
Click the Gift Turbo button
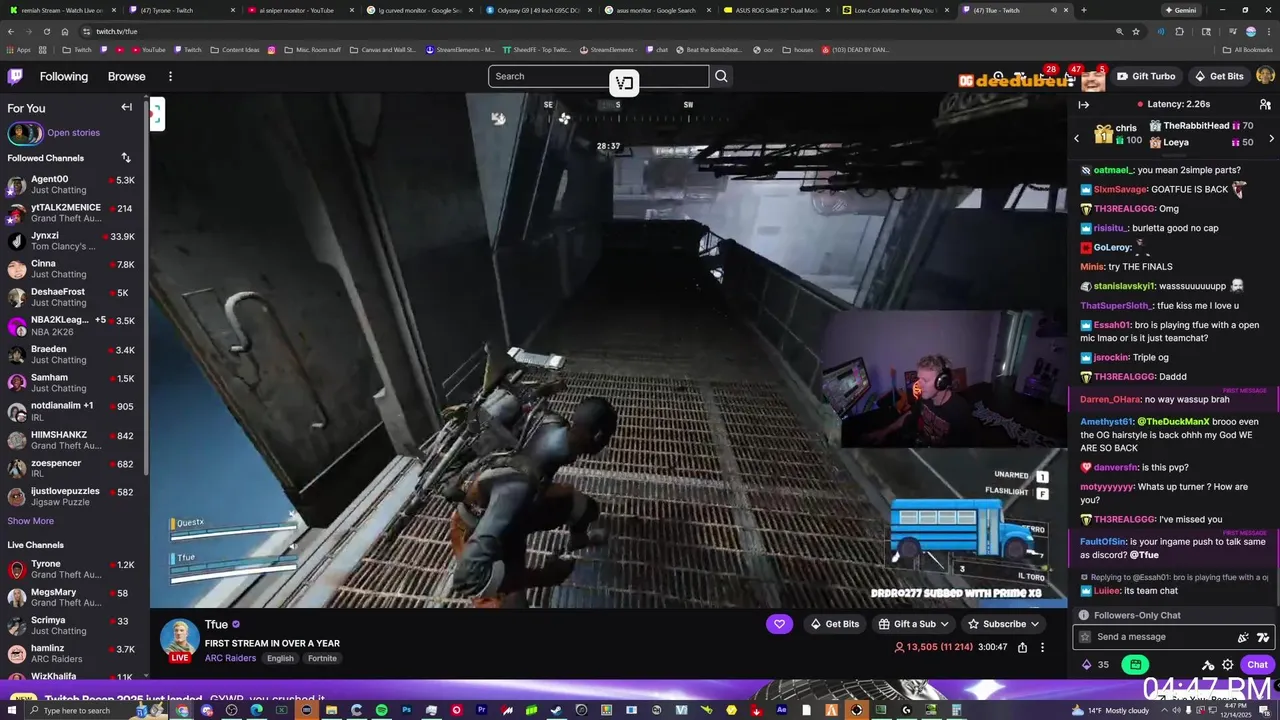(x=1146, y=76)
